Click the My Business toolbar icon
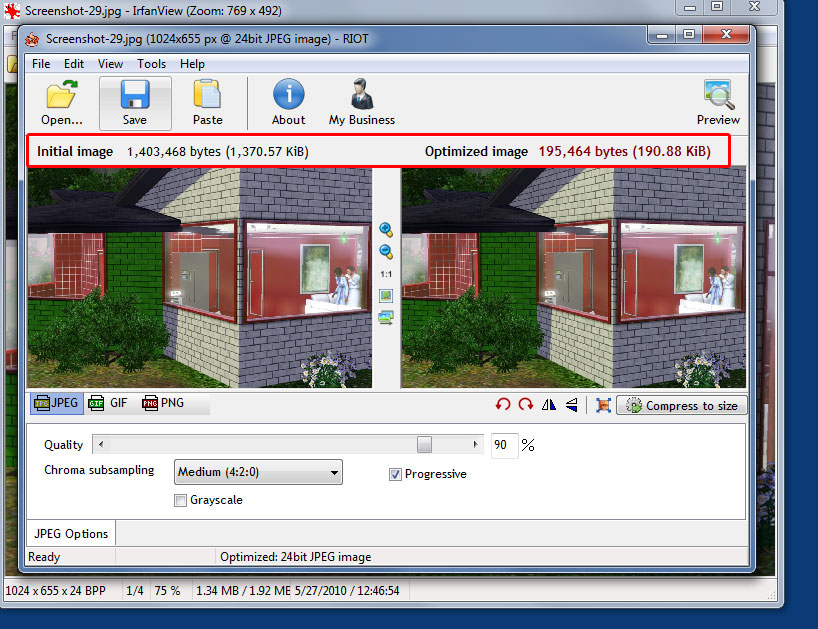This screenshot has width=818, height=629. tap(361, 103)
